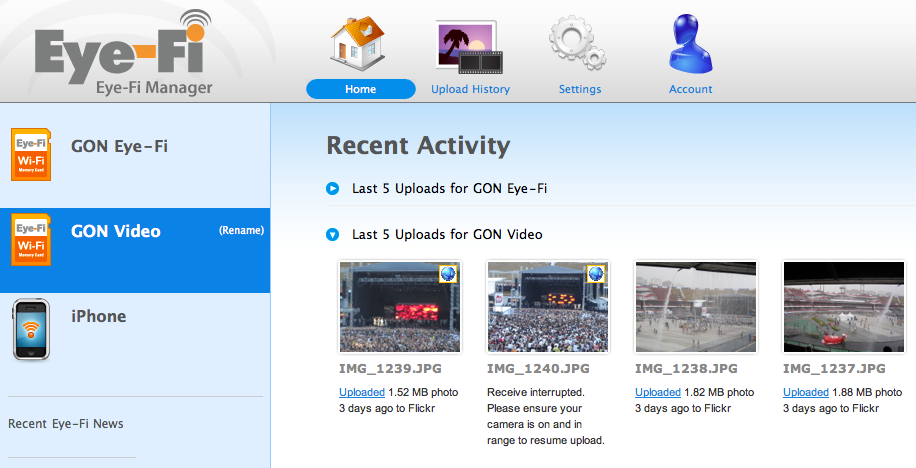
Task: Click Rename link for GON Video
Action: click(x=241, y=230)
